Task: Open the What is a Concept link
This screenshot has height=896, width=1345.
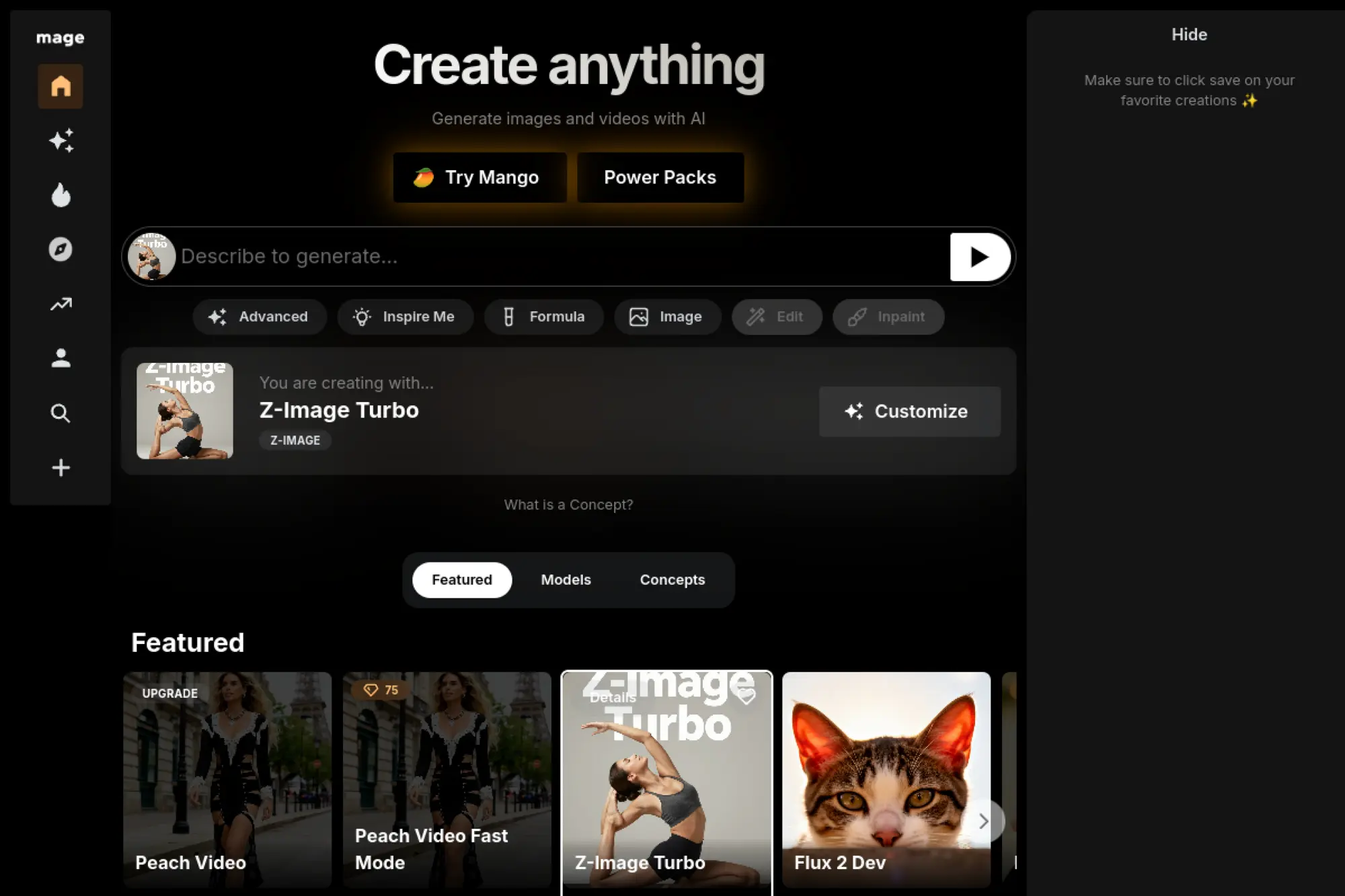Action: [x=568, y=505]
